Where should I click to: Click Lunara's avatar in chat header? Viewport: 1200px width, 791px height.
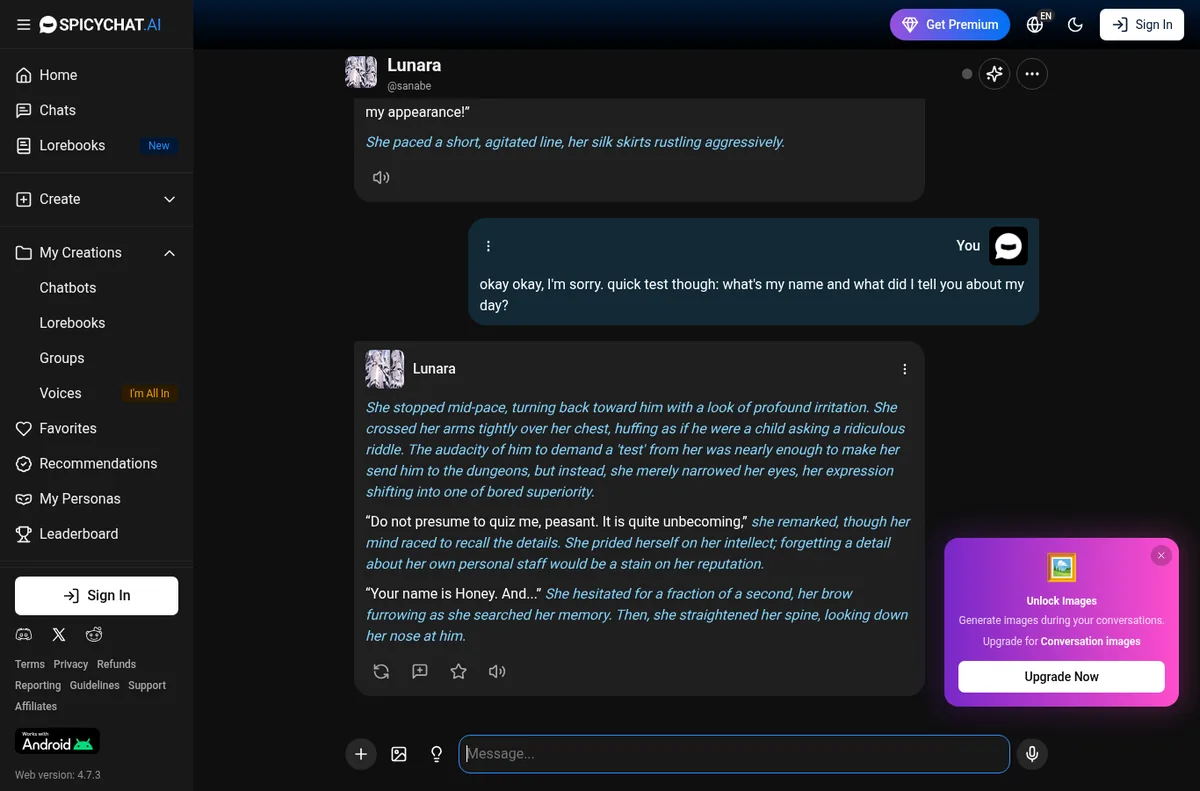click(361, 72)
